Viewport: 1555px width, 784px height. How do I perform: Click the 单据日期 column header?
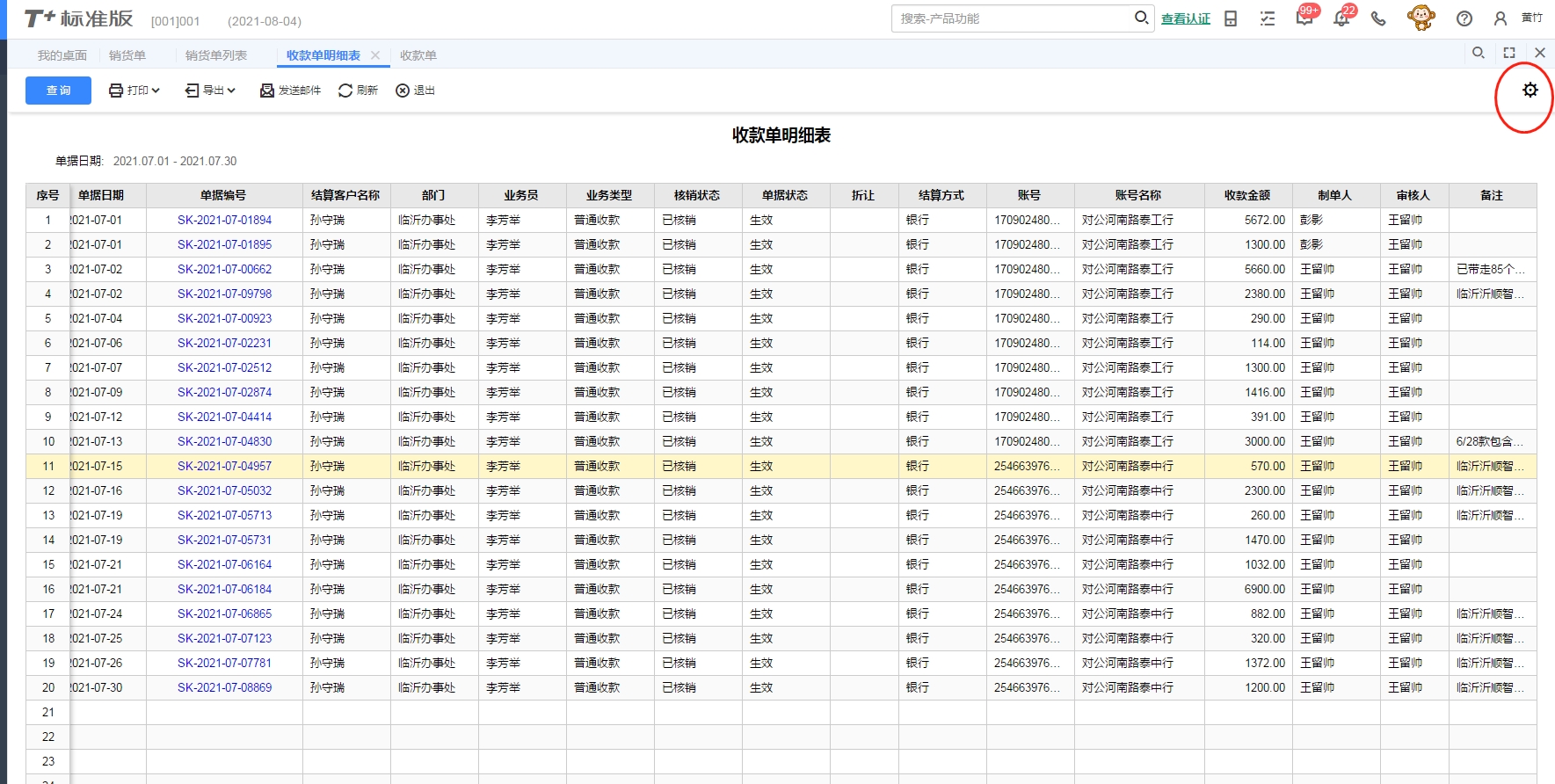108,195
